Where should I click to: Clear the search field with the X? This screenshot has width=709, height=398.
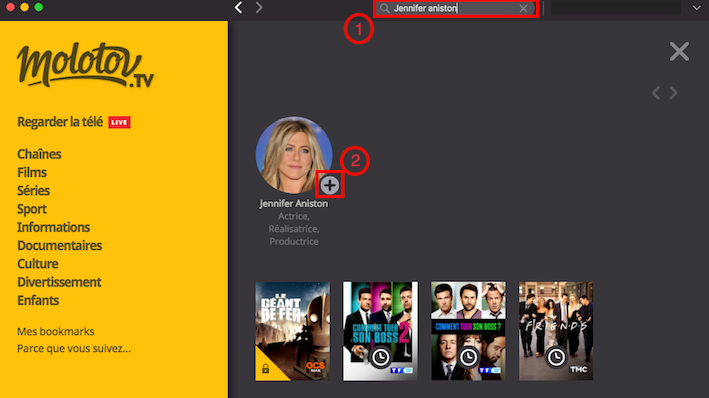coord(523,8)
